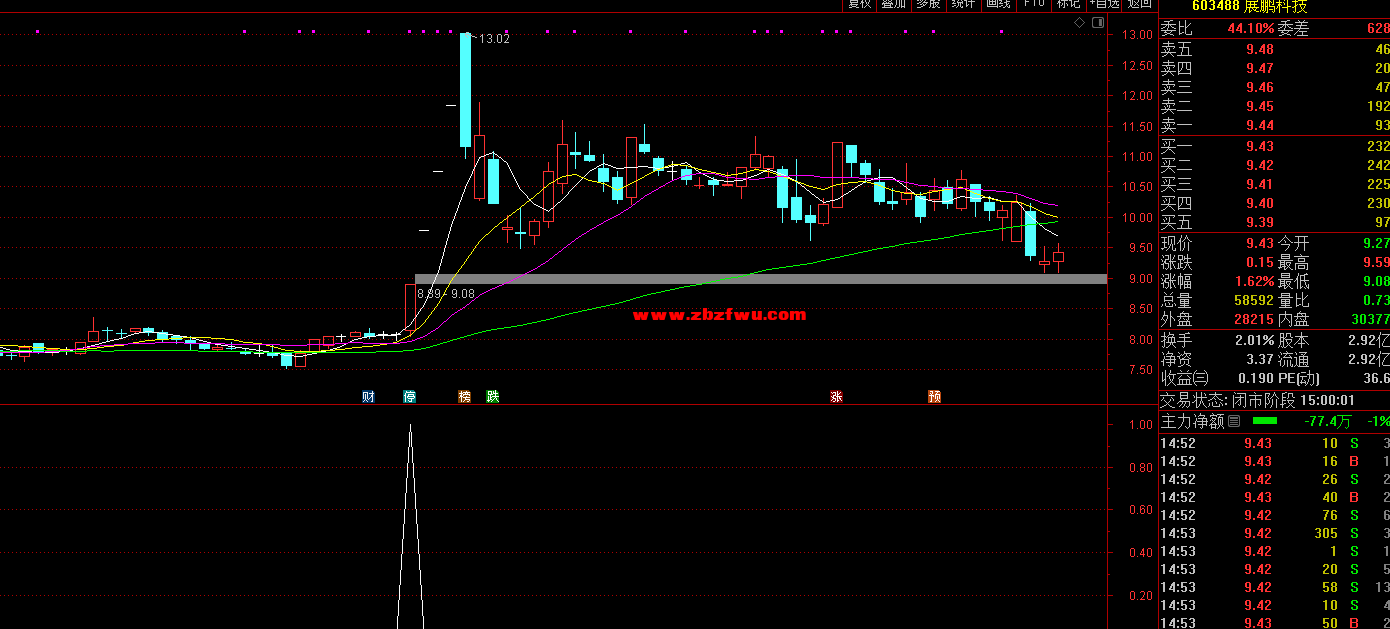The height and width of the screenshot is (629, 1390).
Task: Click the 财 info marker below the chart
Action: point(368,397)
